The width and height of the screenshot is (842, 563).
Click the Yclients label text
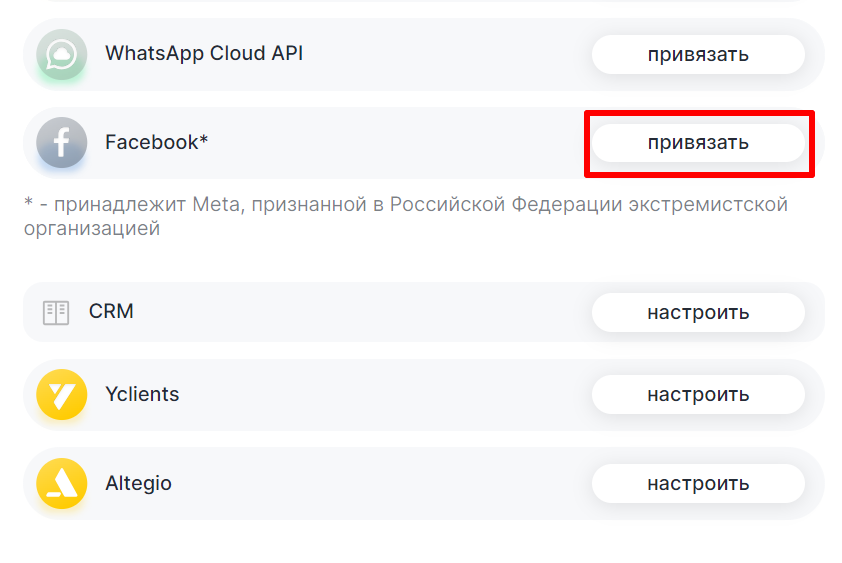[x=142, y=394]
